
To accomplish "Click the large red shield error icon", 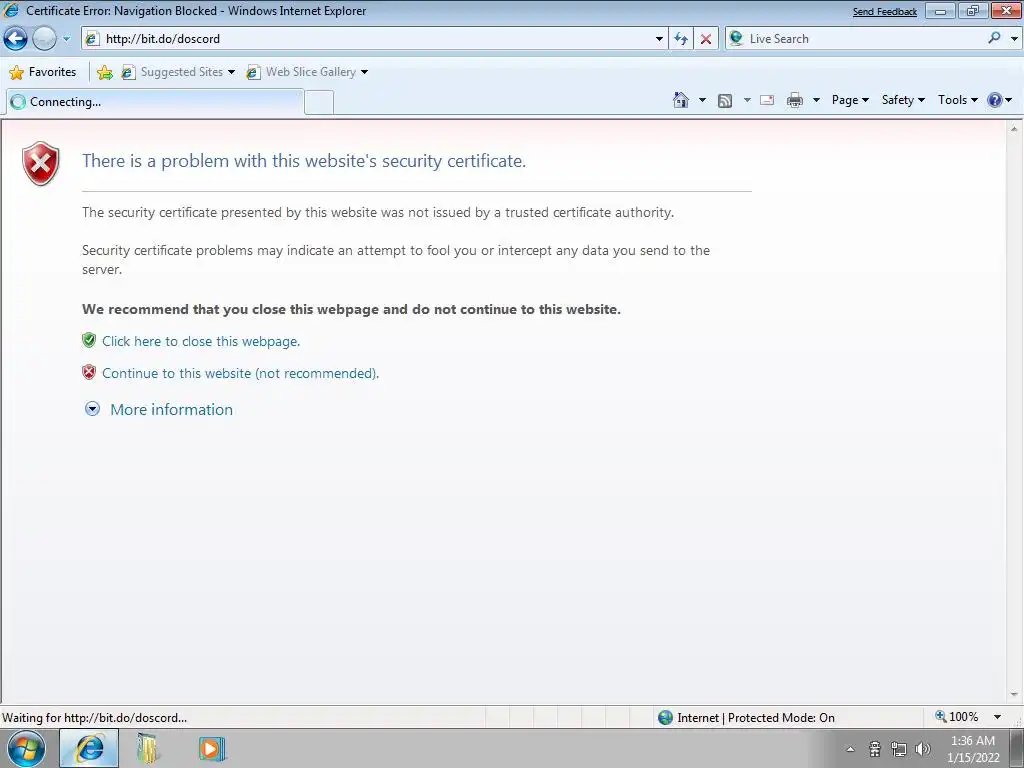I will [40, 163].
